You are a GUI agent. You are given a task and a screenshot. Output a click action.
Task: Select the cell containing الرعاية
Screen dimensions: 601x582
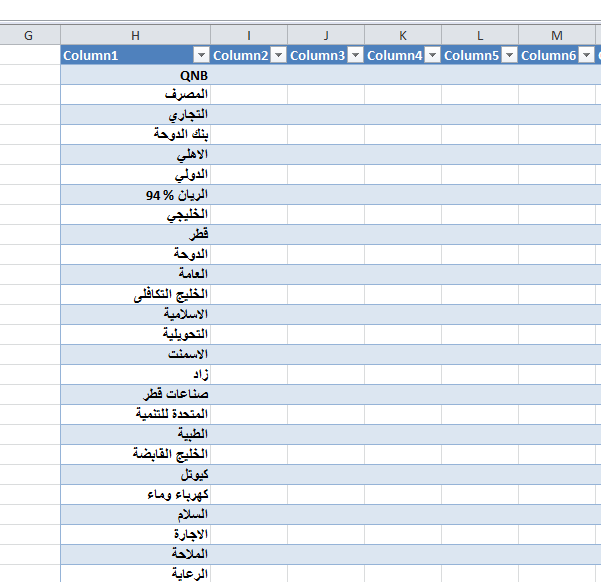(135, 574)
